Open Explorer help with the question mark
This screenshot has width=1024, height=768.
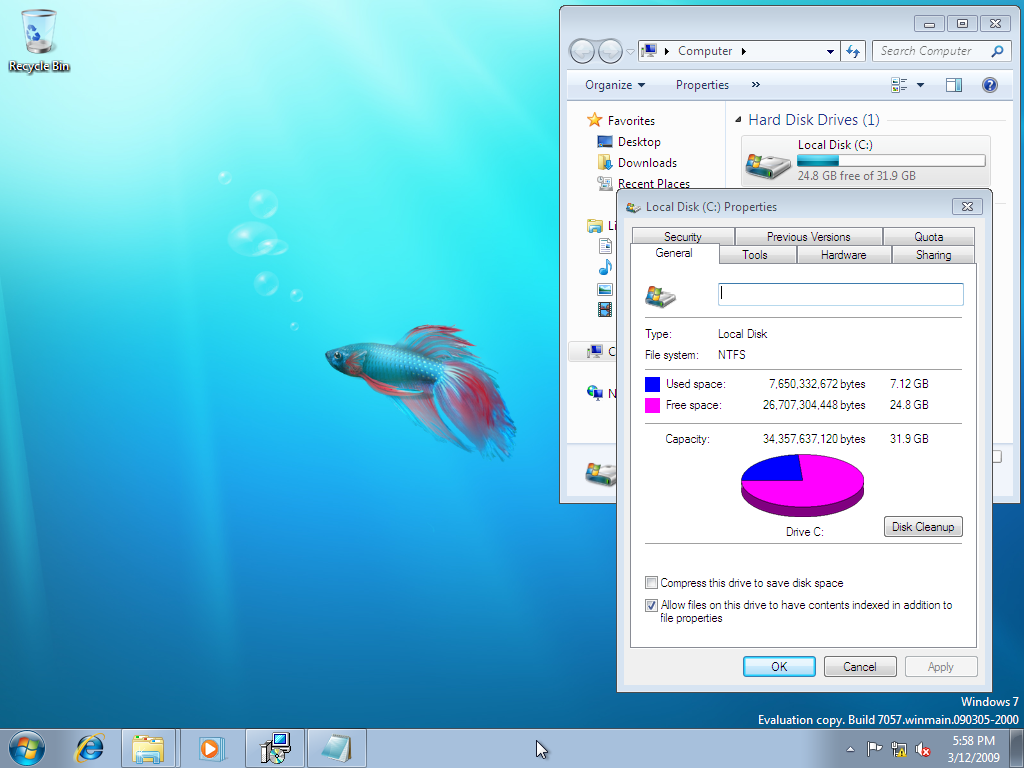pos(989,85)
